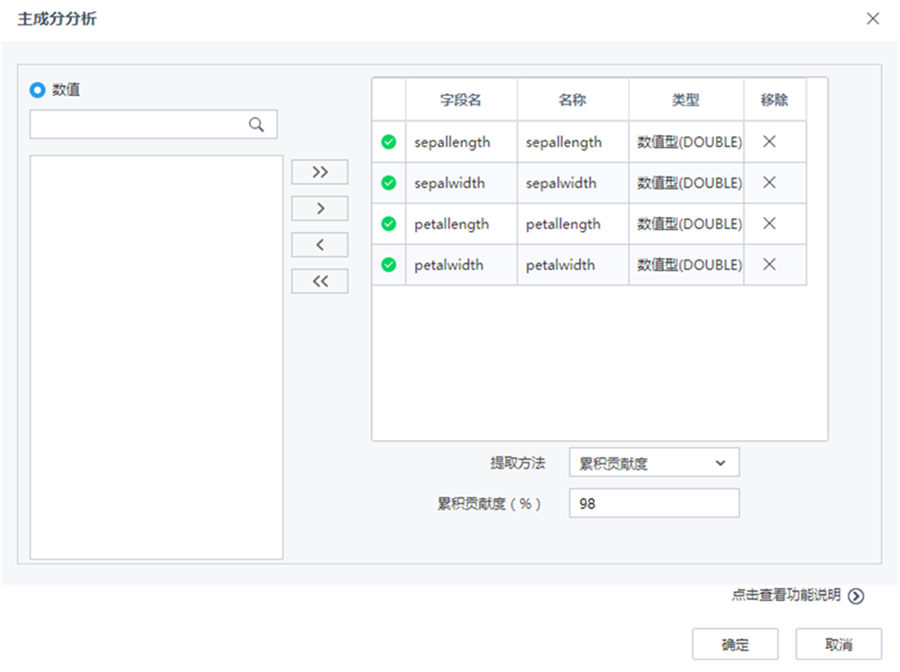Screen dimensions: 900x672
Task: Toggle the green check on petalwidth row
Action: pos(388,265)
